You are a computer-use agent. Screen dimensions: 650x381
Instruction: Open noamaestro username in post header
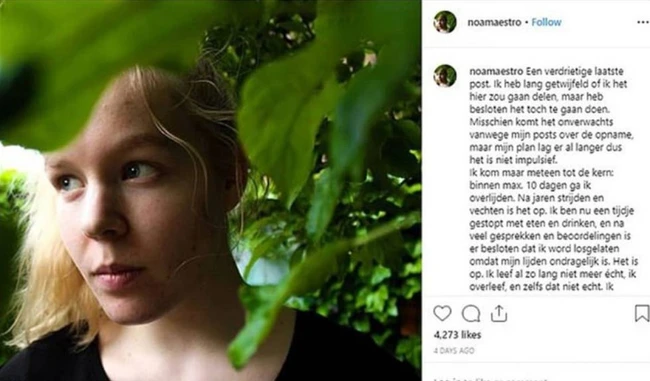pyautogui.click(x=494, y=22)
